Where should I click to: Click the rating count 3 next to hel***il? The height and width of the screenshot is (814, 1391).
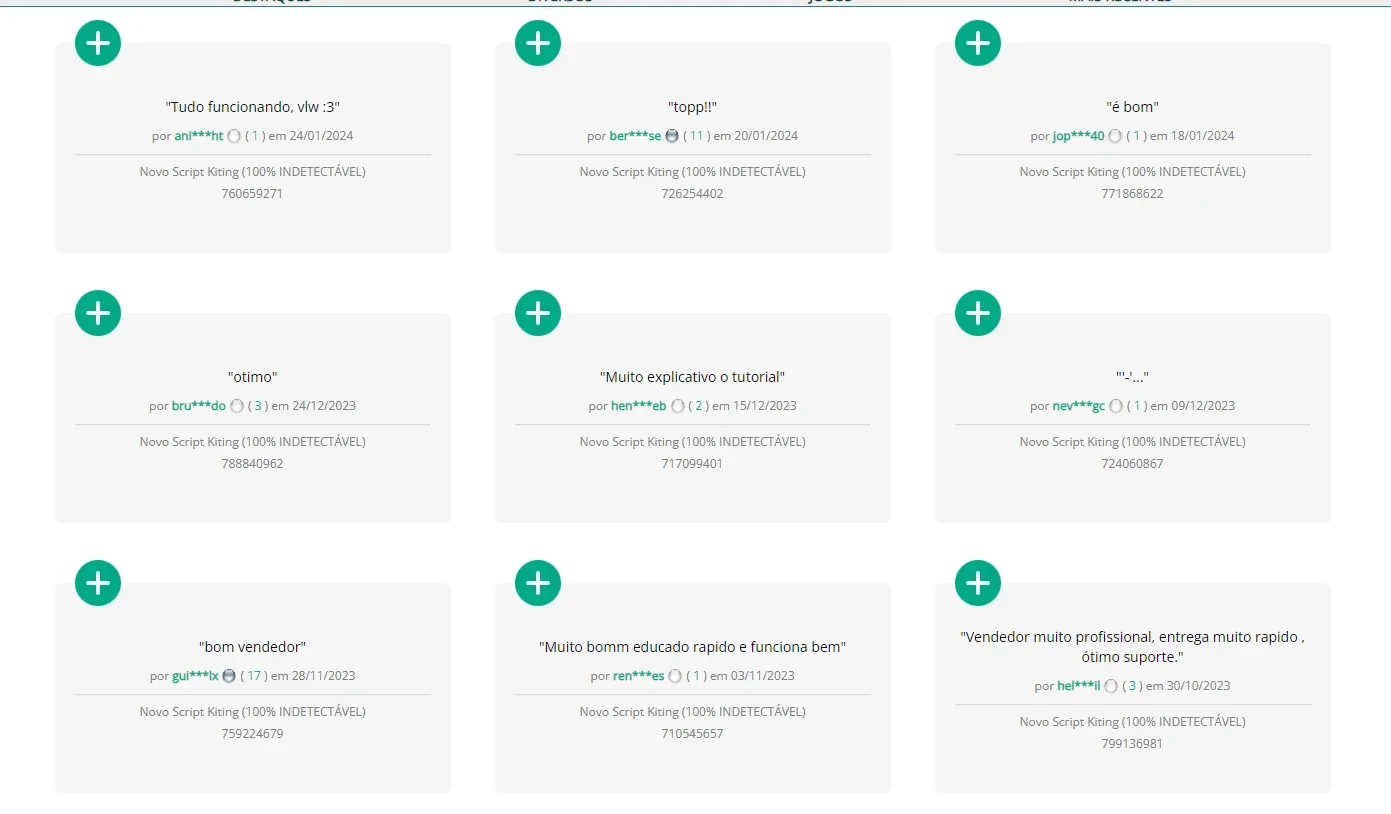[1131, 686]
